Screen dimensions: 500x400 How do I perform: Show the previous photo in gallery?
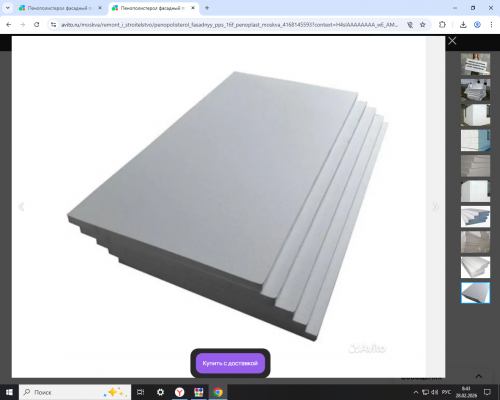pyautogui.click(x=21, y=207)
